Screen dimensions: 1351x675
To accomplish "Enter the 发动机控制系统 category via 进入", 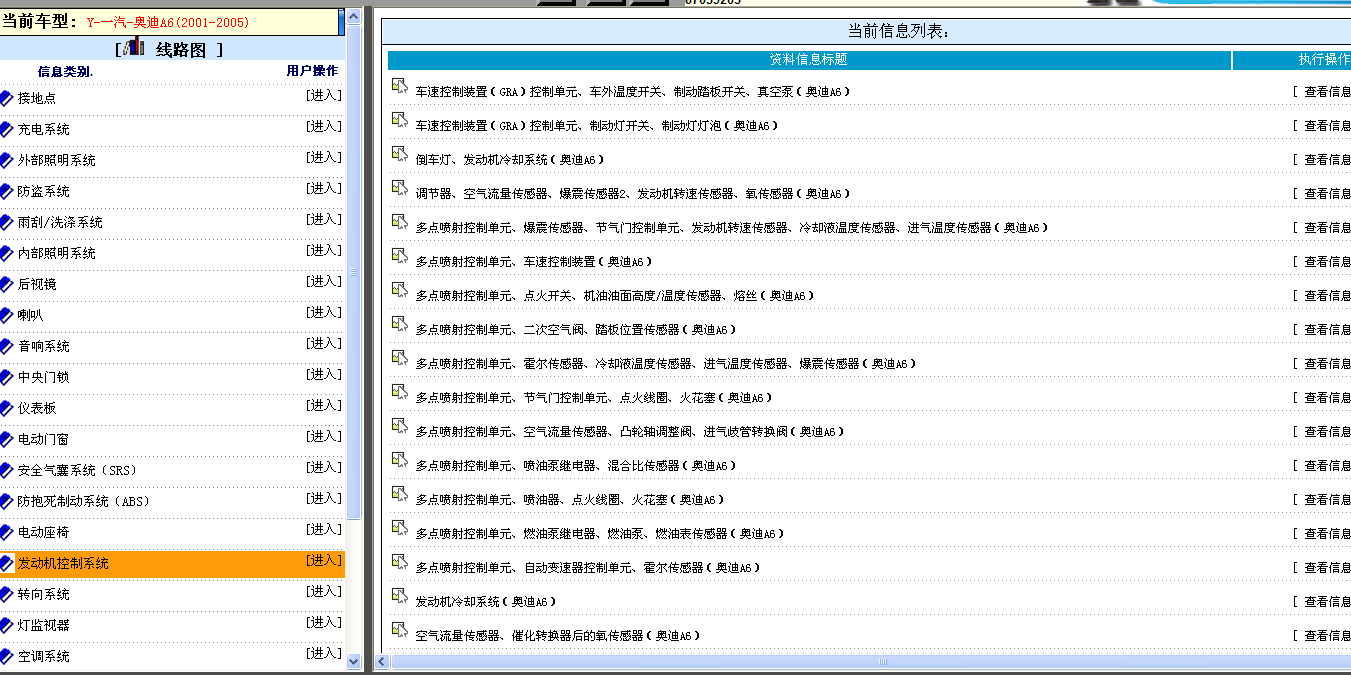I will [324, 561].
